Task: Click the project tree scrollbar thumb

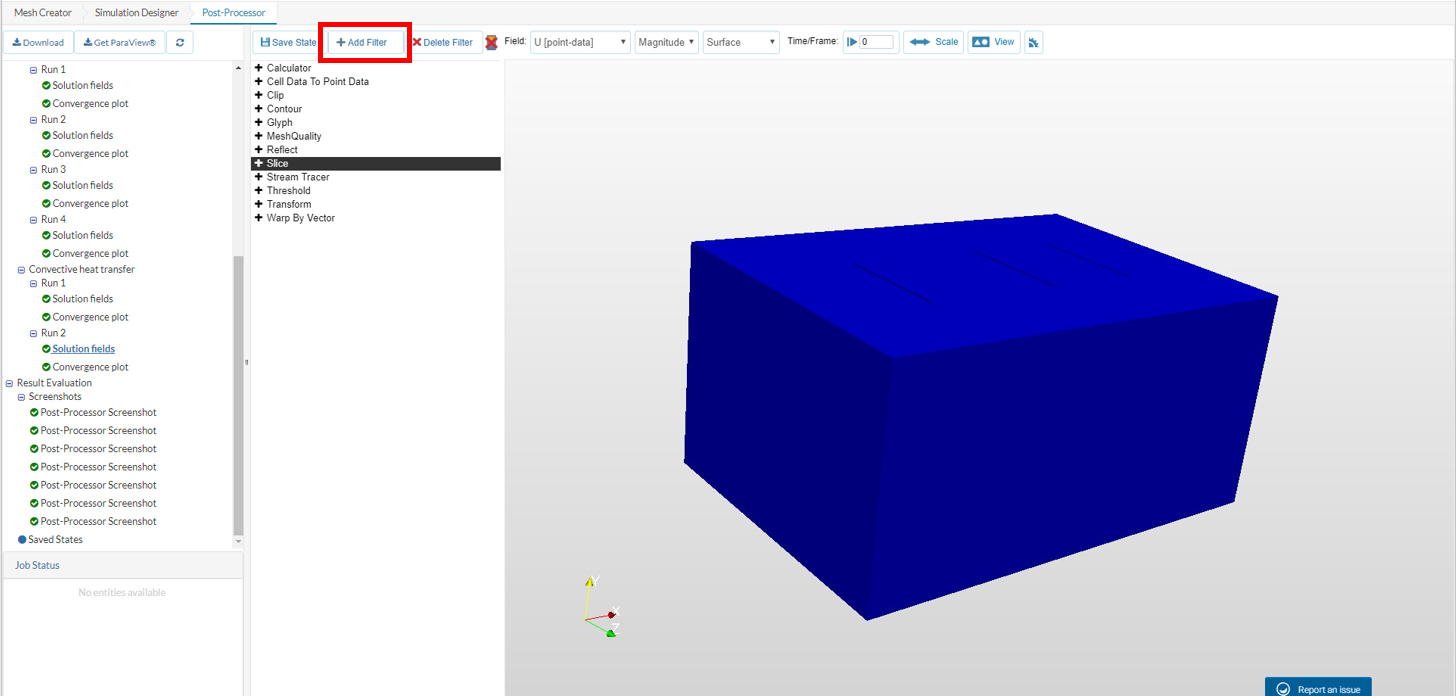Action: click(x=238, y=395)
